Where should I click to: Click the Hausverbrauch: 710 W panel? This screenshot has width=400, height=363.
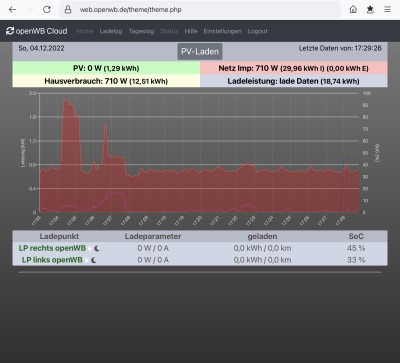pos(106,81)
